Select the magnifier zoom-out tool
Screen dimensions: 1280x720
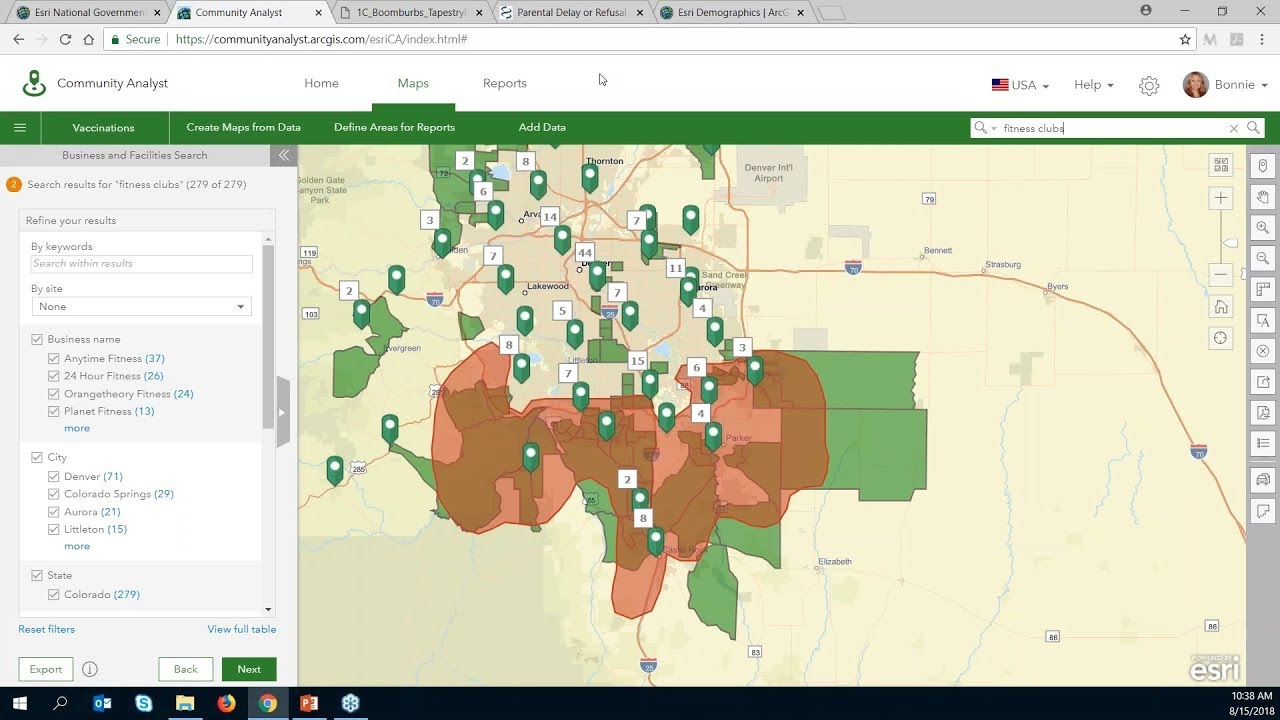(x=1263, y=259)
